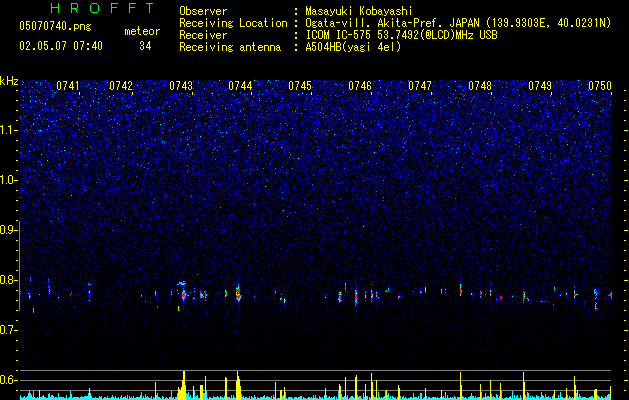Click the meteor label
629x400 pixels.
142,31
